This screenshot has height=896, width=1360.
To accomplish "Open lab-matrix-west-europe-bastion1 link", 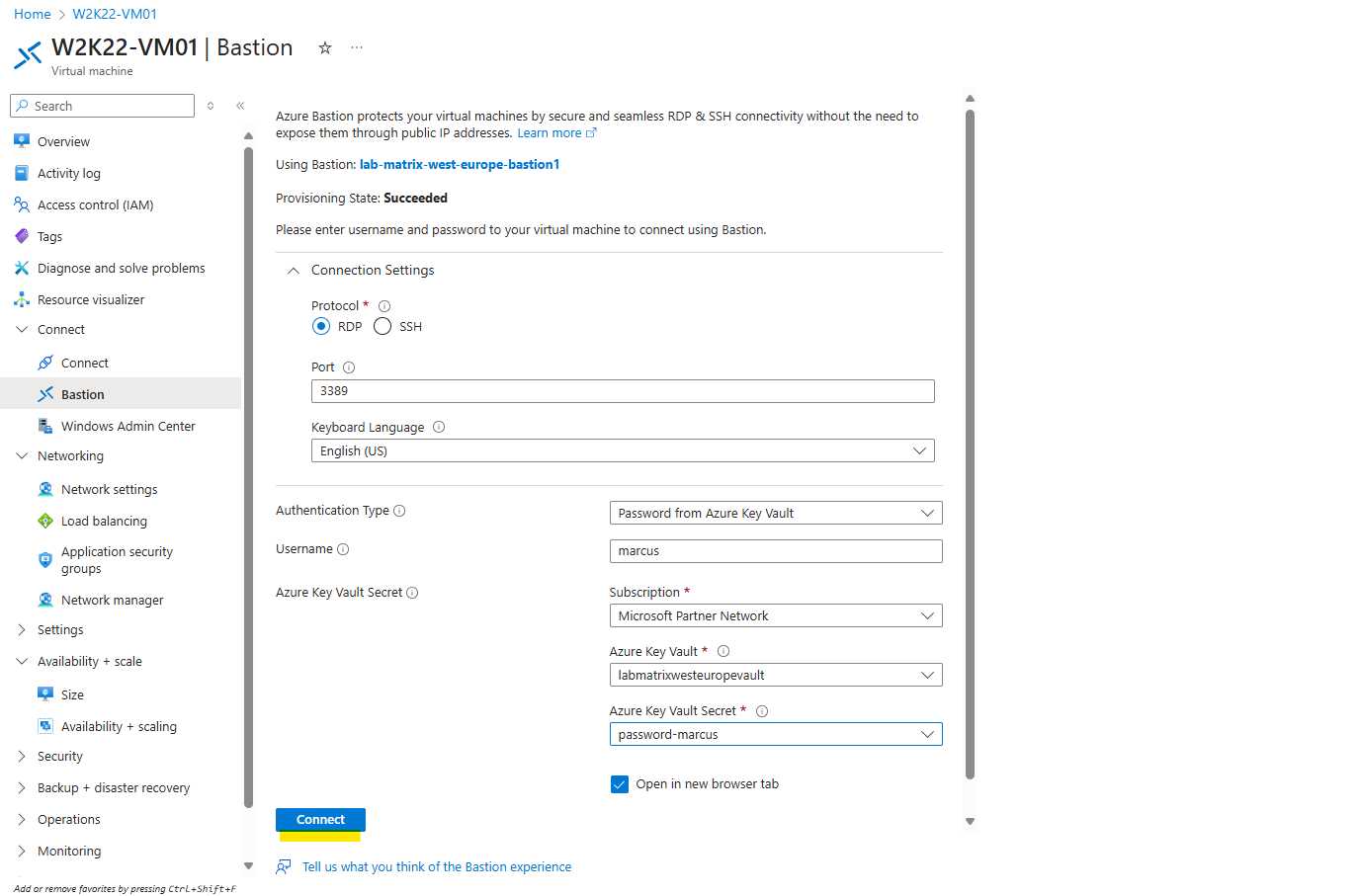I will coord(460,165).
